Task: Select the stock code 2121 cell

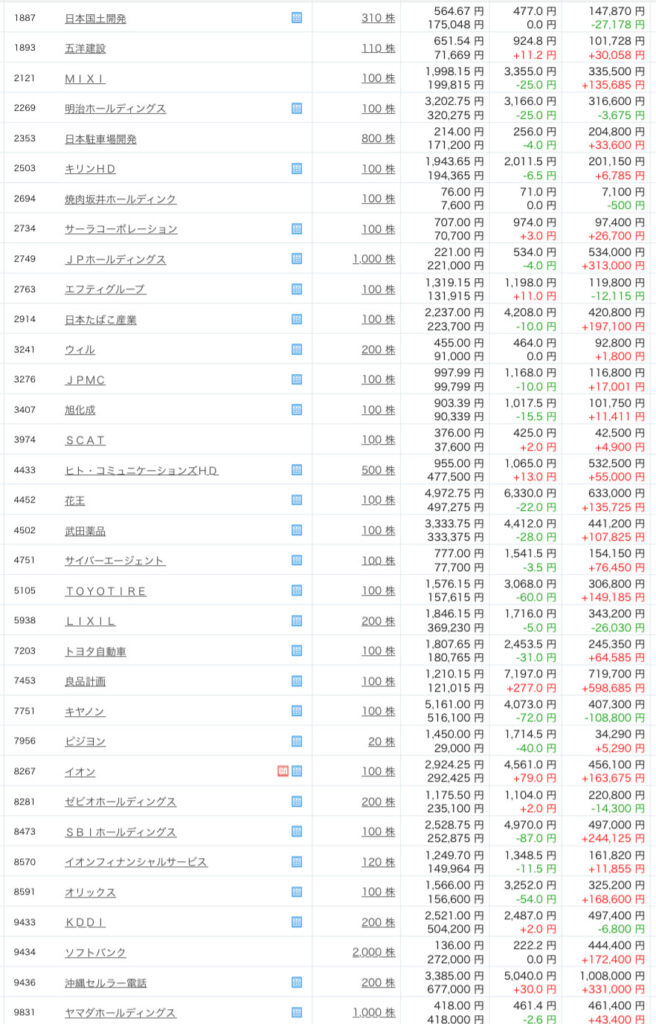Action: pos(25,78)
